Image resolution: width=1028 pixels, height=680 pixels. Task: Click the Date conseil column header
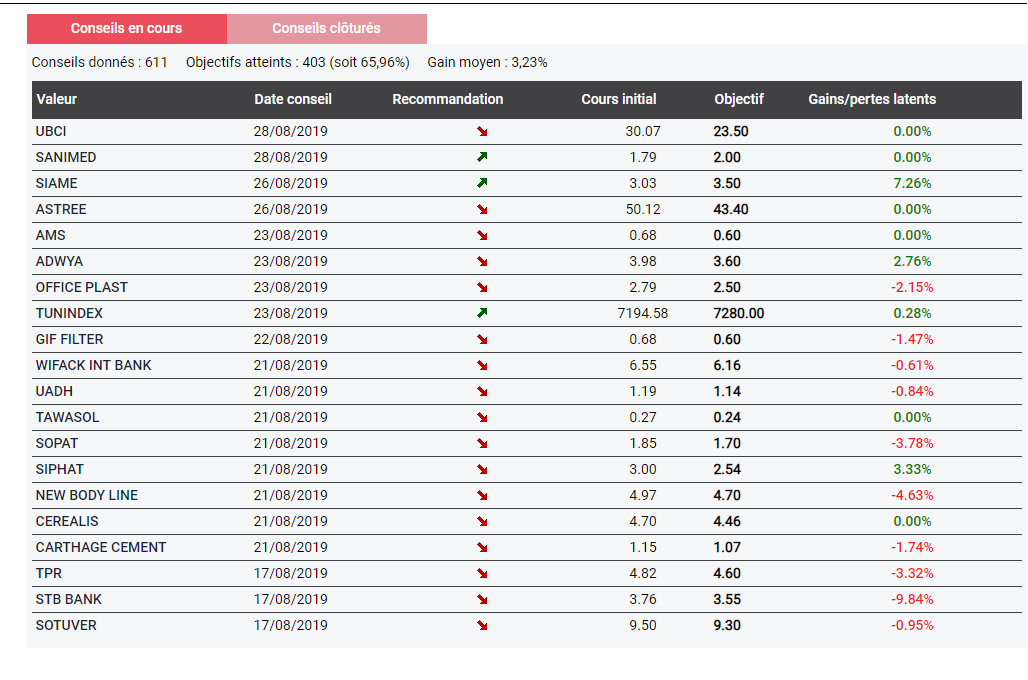[293, 100]
